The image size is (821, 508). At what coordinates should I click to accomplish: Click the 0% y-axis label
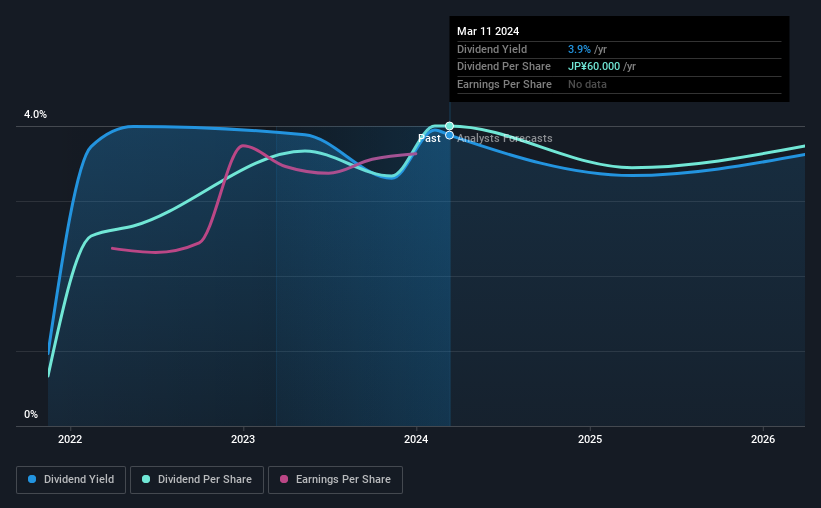(31, 414)
